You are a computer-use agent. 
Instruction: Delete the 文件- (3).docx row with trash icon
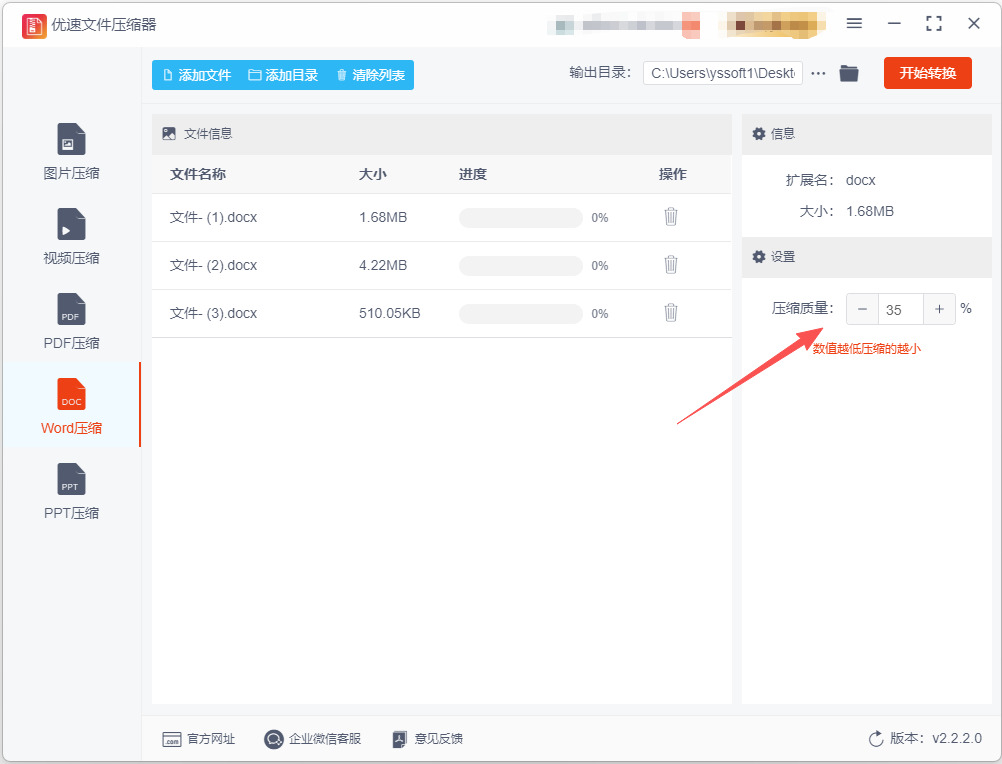tap(670, 312)
